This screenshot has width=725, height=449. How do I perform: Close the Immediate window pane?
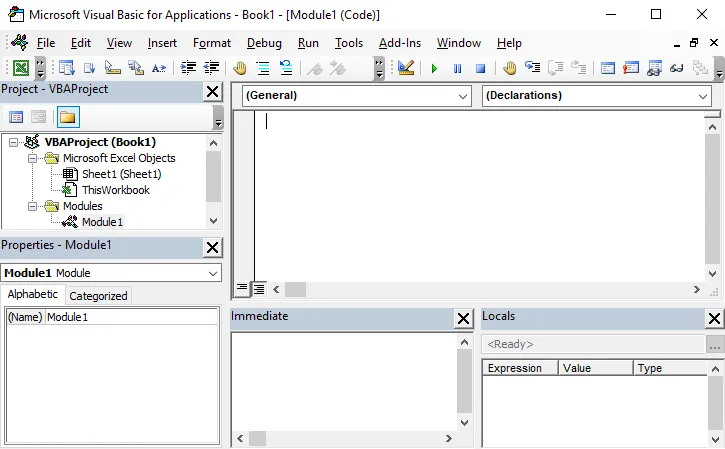pos(463,319)
